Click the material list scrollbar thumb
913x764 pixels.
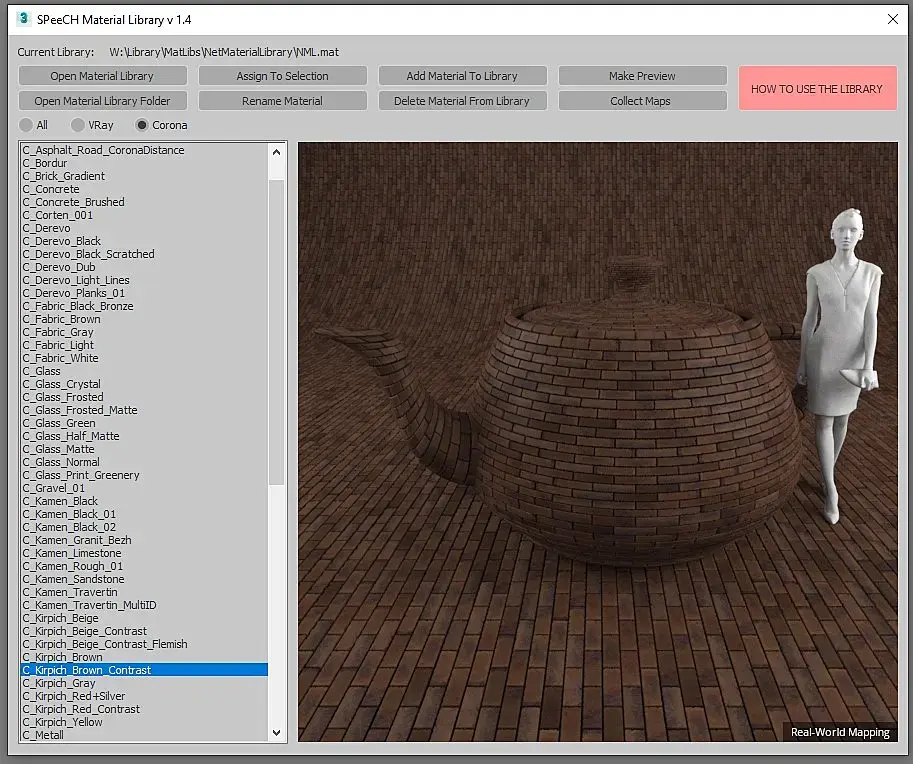[277, 330]
